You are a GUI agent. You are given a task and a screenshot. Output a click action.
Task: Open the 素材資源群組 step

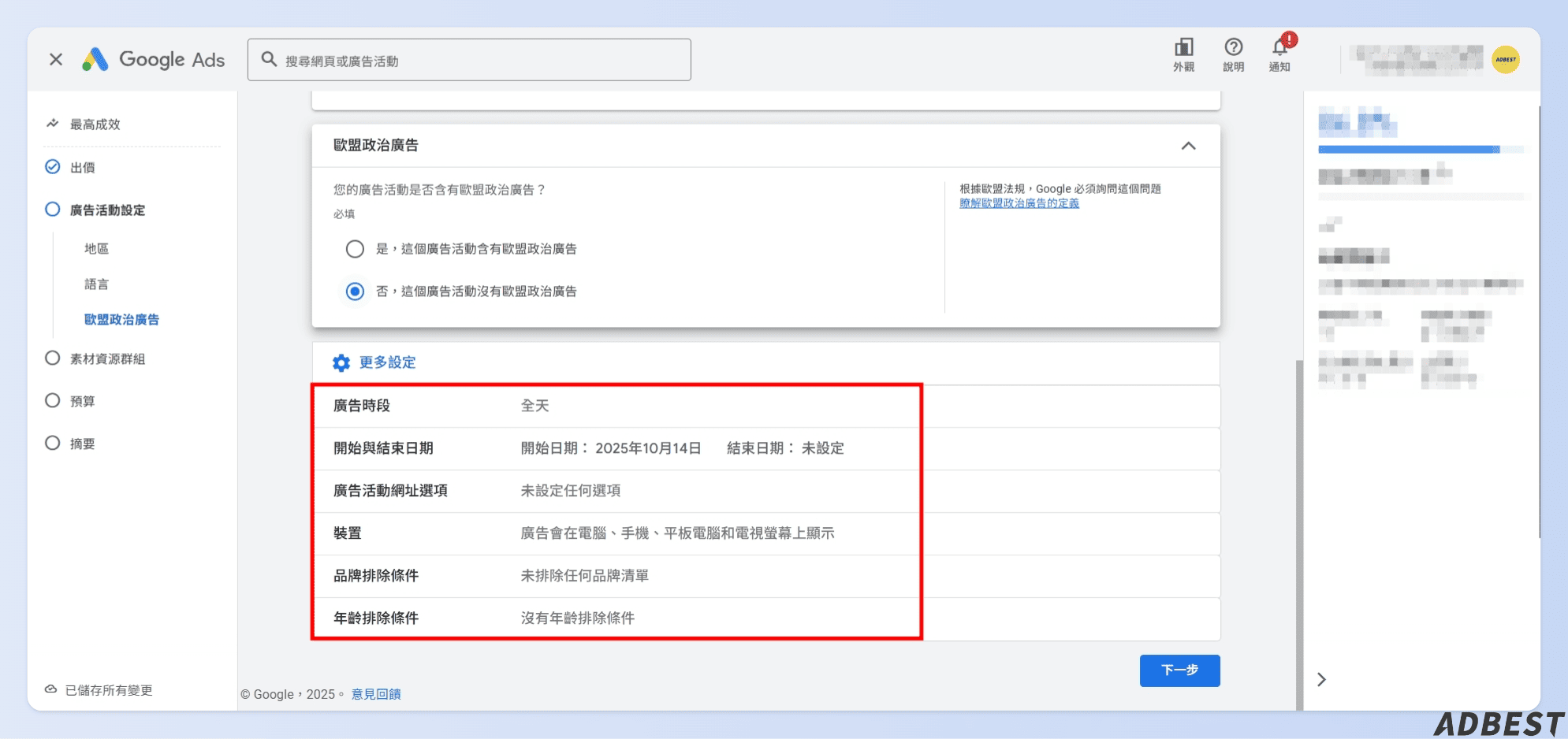click(107, 358)
